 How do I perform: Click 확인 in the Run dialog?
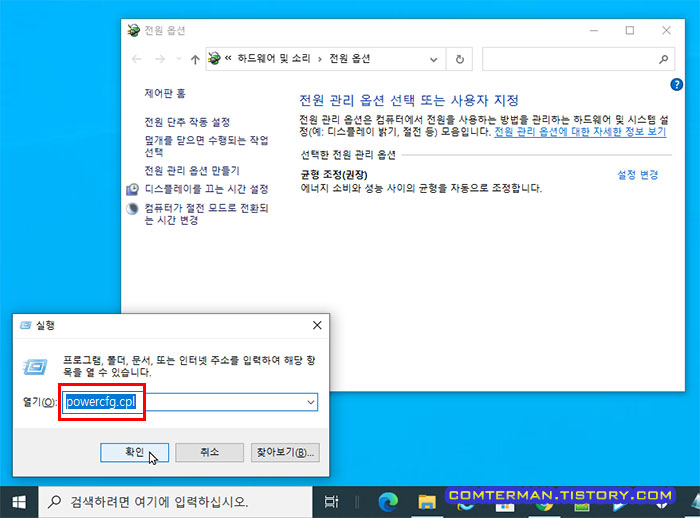click(134, 452)
